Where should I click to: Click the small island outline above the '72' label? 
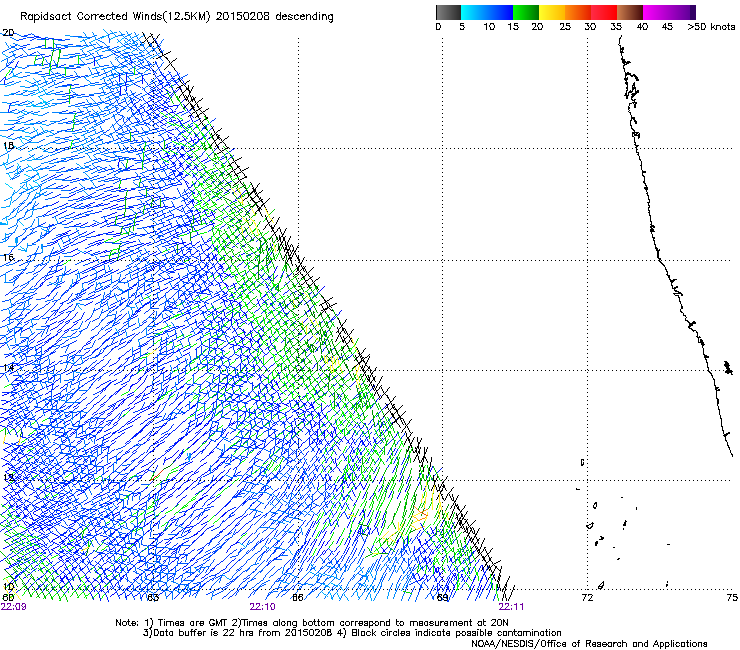tap(600, 586)
